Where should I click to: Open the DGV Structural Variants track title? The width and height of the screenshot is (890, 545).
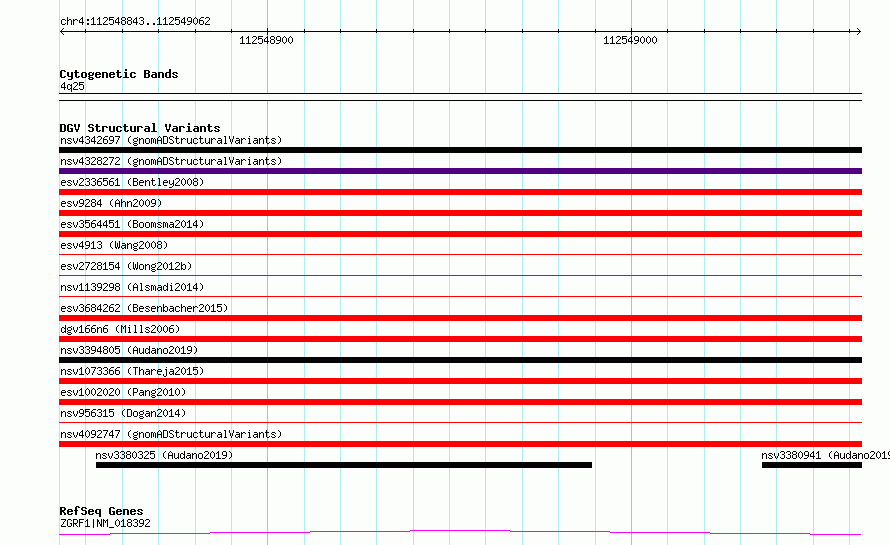140,128
